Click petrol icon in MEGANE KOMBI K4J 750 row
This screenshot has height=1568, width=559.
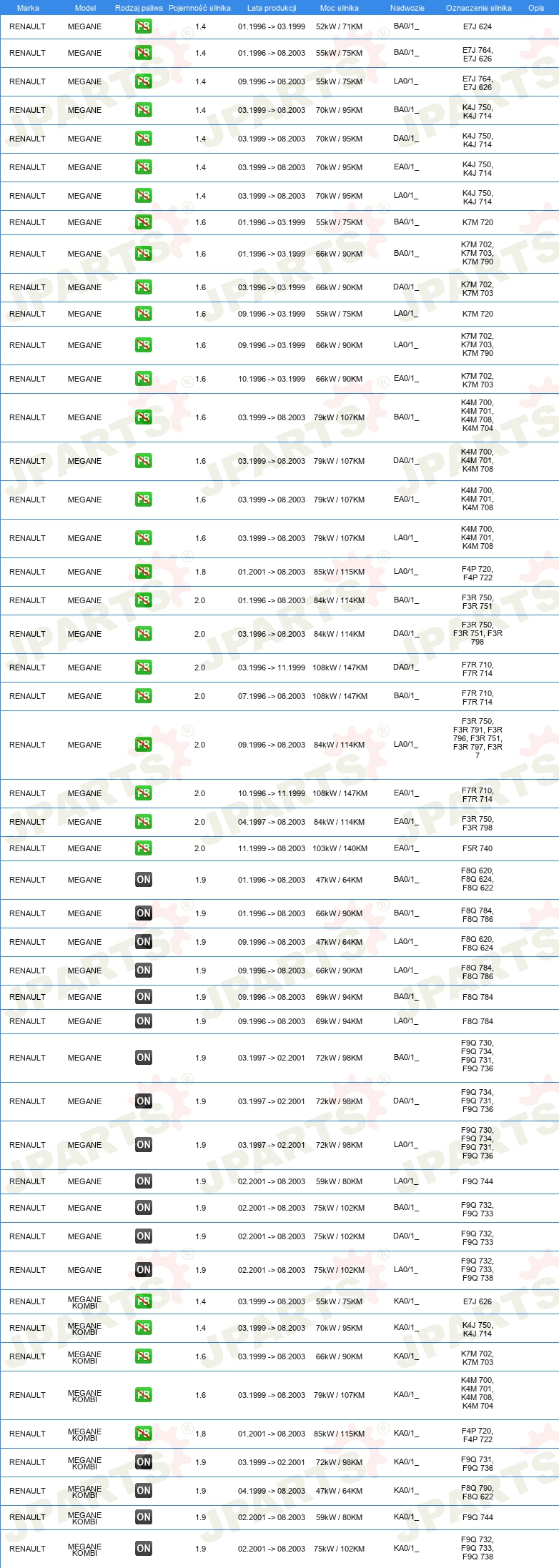tap(143, 1328)
